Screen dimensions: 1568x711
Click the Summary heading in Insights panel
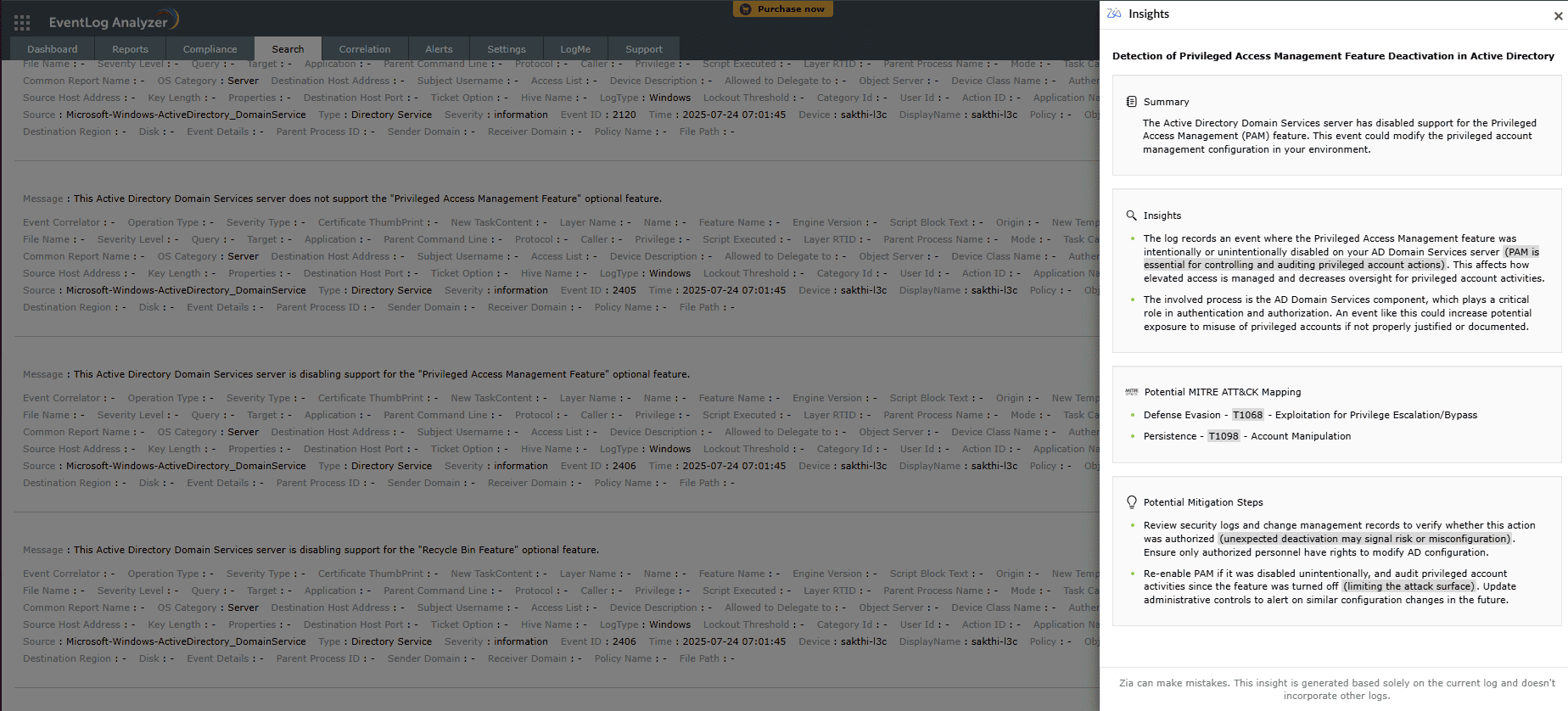pyautogui.click(x=1166, y=102)
